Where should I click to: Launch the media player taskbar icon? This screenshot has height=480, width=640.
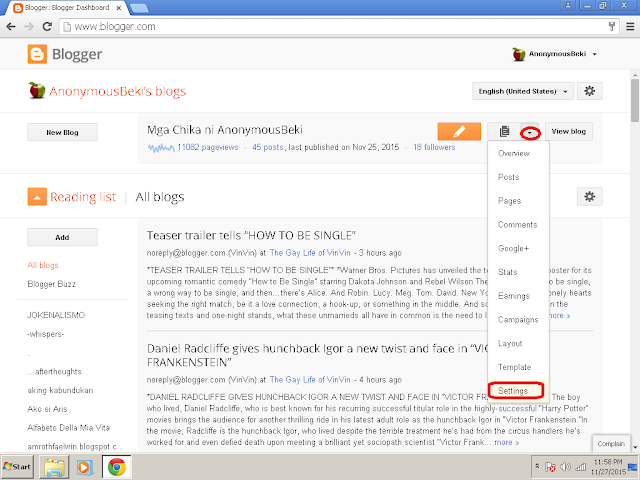[x=84, y=467]
